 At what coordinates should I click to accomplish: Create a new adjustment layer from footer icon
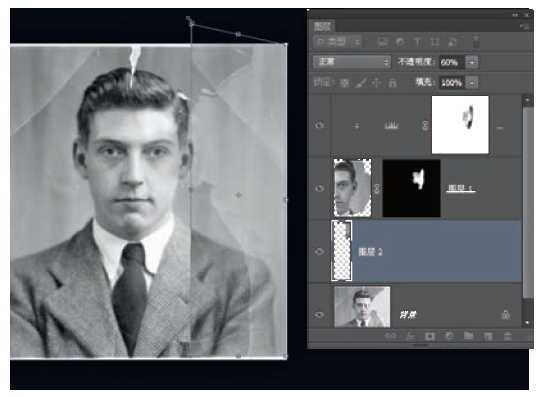(449, 336)
